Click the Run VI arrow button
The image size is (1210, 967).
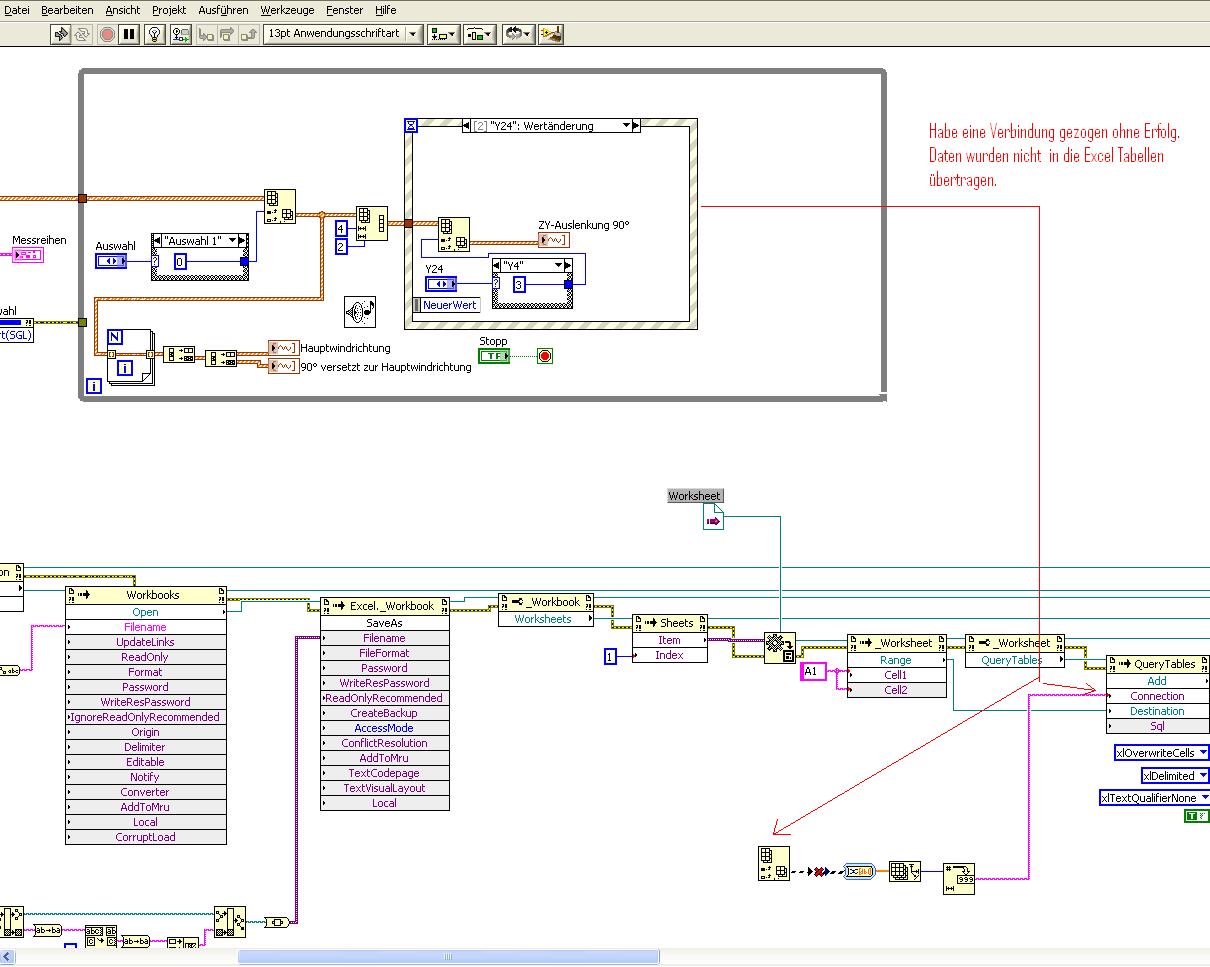(x=61, y=34)
